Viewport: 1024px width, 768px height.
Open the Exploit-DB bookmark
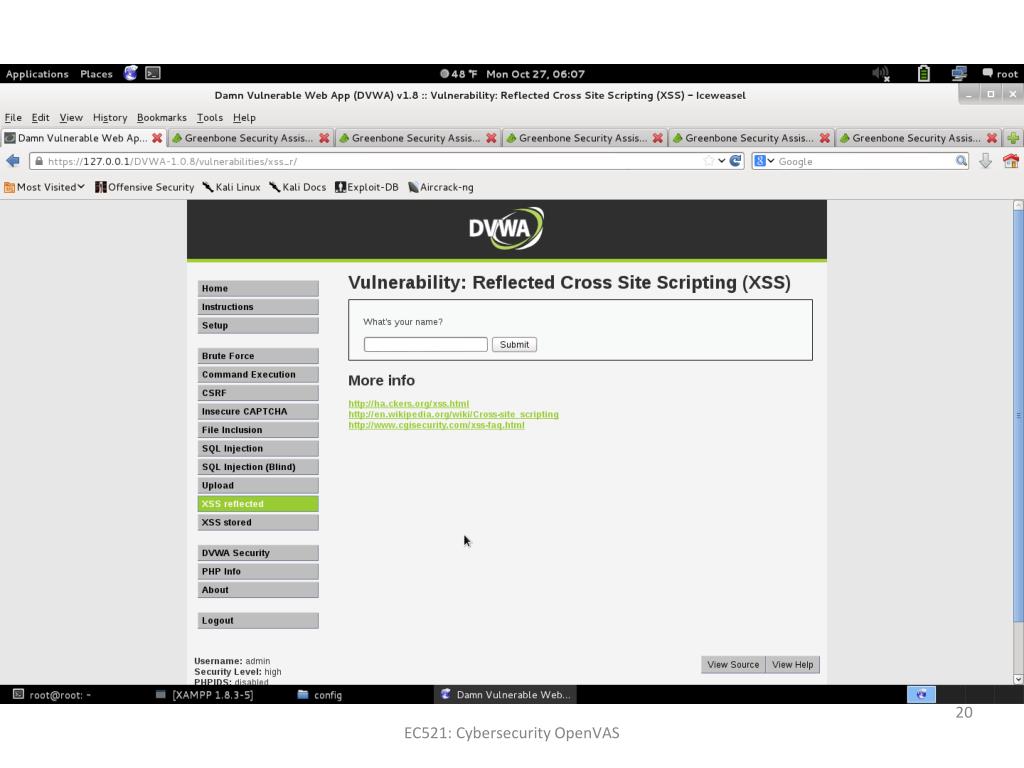pos(366,187)
